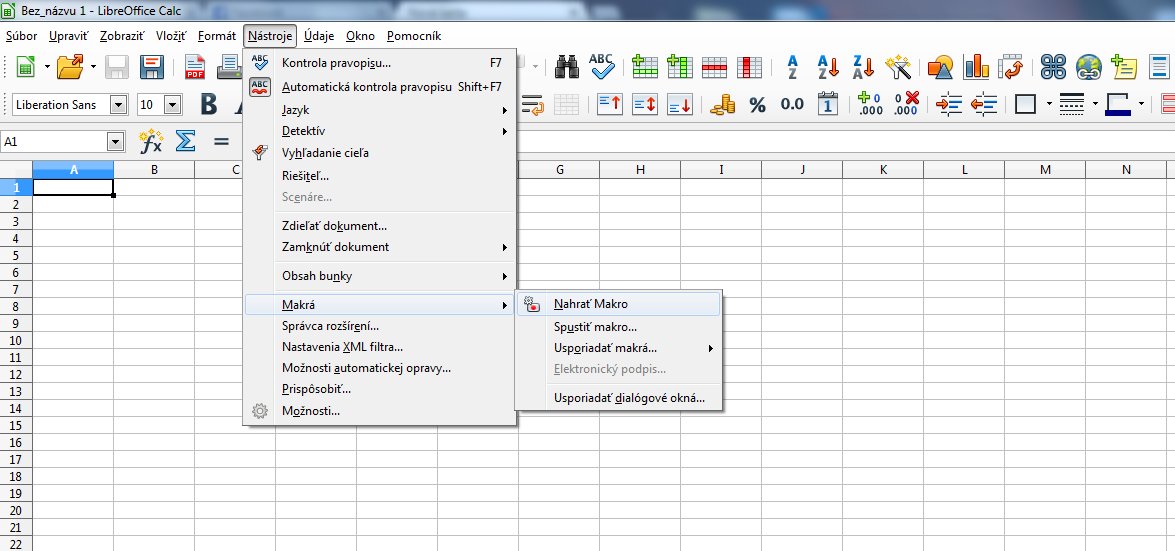Select Nahrať Makro from the submenu
The width and height of the screenshot is (1175, 551).
[618, 304]
